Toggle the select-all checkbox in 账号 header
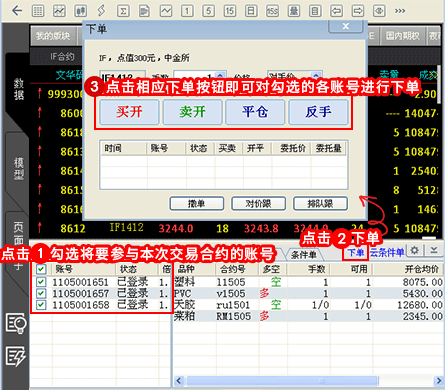Image resolution: width=445 pixels, height=390 pixels. tap(41, 269)
